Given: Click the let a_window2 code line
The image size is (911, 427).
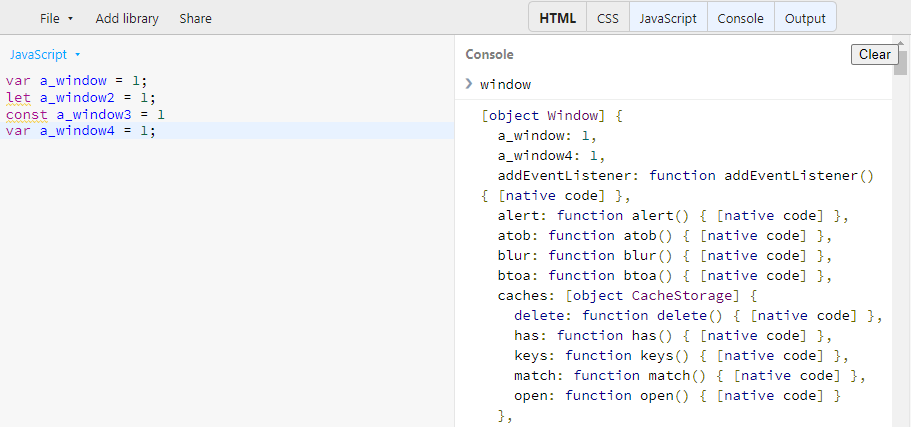Looking at the screenshot, I should (x=227, y=98).
